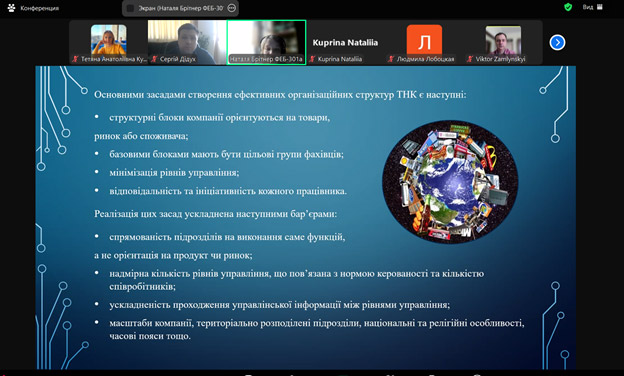Click the Конференция title text
The width and height of the screenshot is (624, 376).
40,8
